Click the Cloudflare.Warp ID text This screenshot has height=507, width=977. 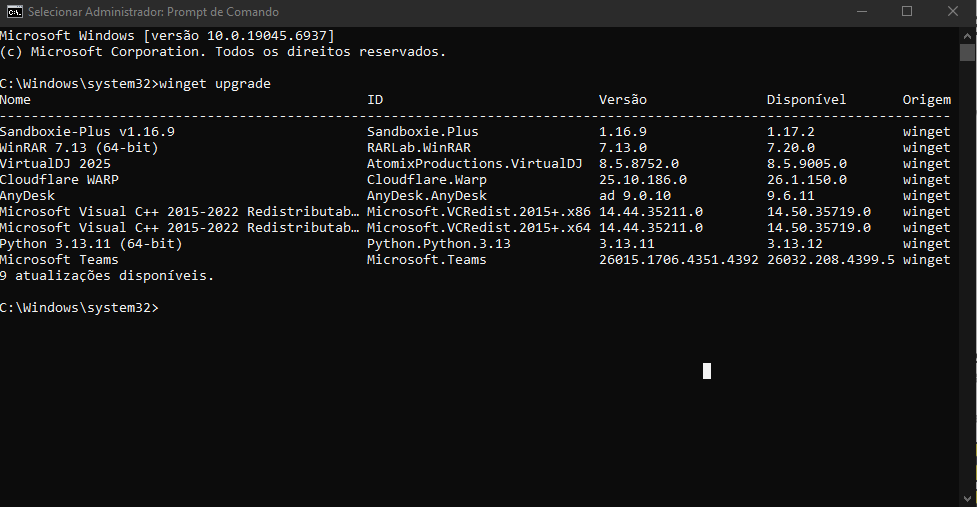427,180
